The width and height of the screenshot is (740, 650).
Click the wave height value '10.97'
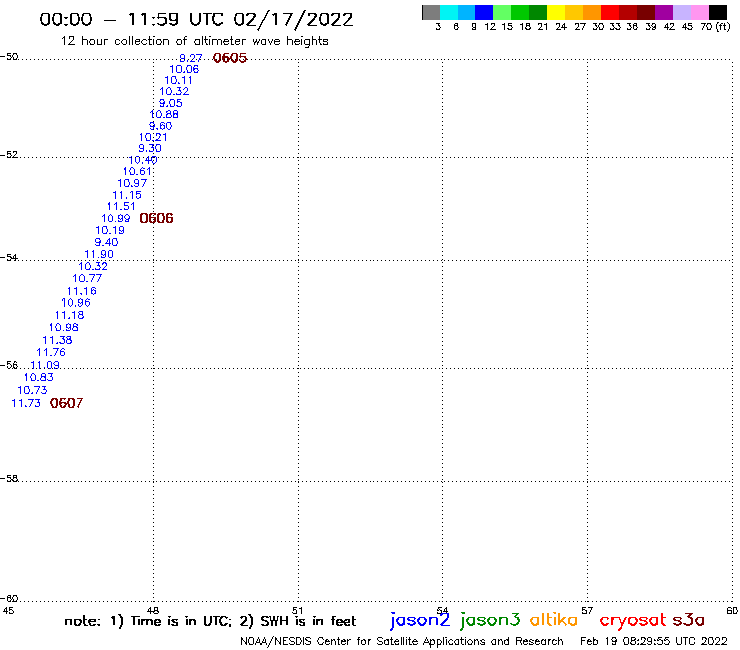point(132,183)
